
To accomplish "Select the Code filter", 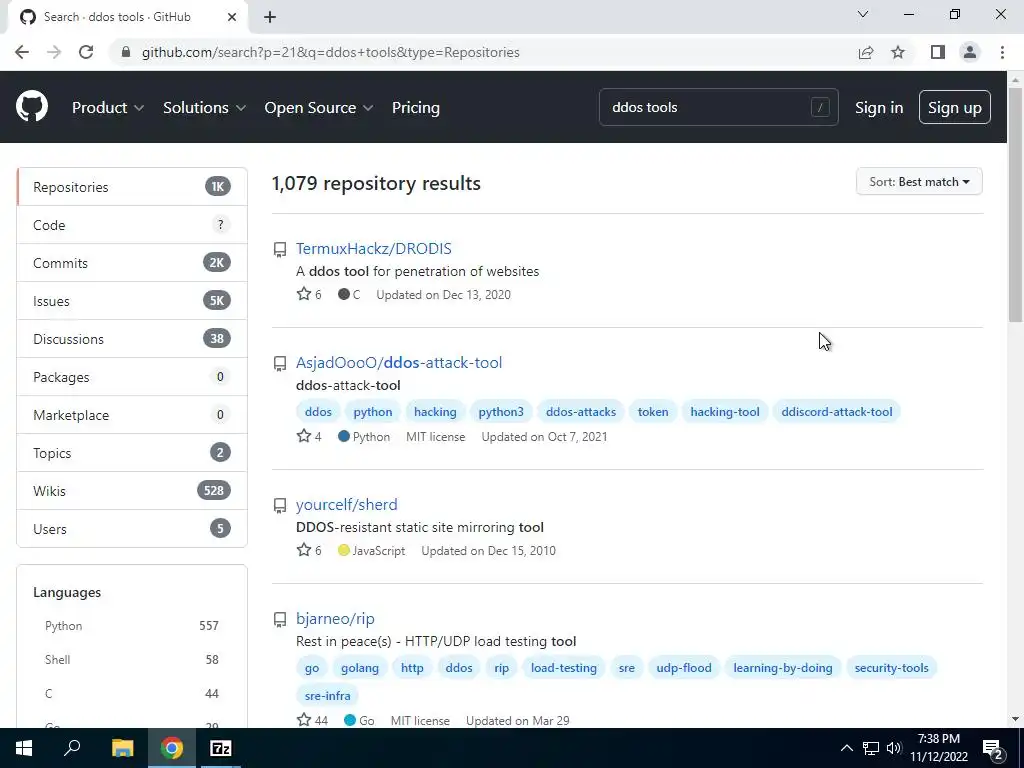I will [132, 225].
